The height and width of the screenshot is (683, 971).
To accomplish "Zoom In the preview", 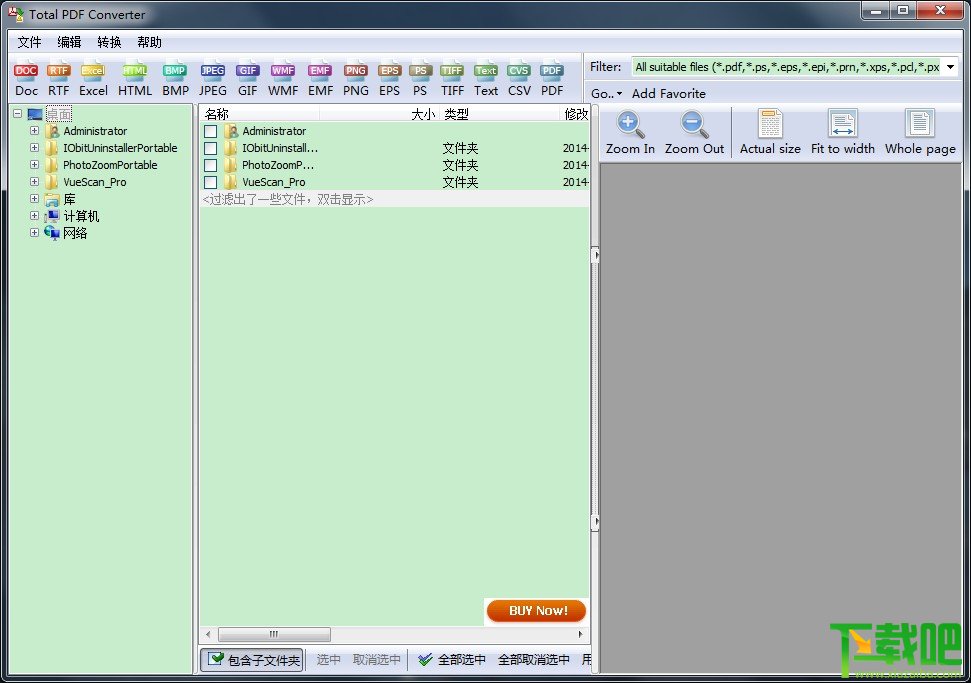I will coord(630,132).
